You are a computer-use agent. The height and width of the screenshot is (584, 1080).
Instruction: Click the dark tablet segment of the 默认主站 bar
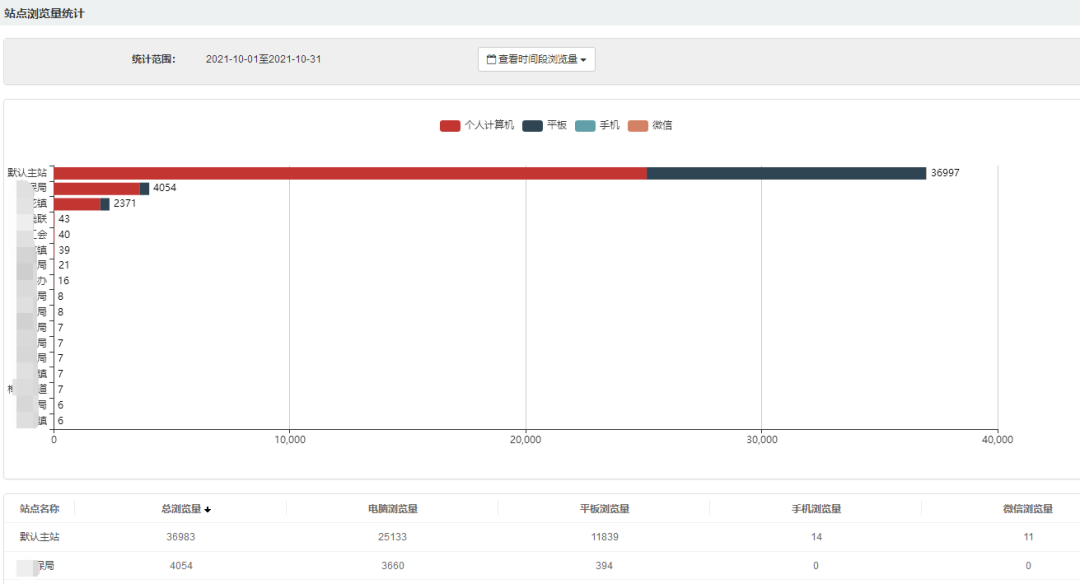coord(786,173)
